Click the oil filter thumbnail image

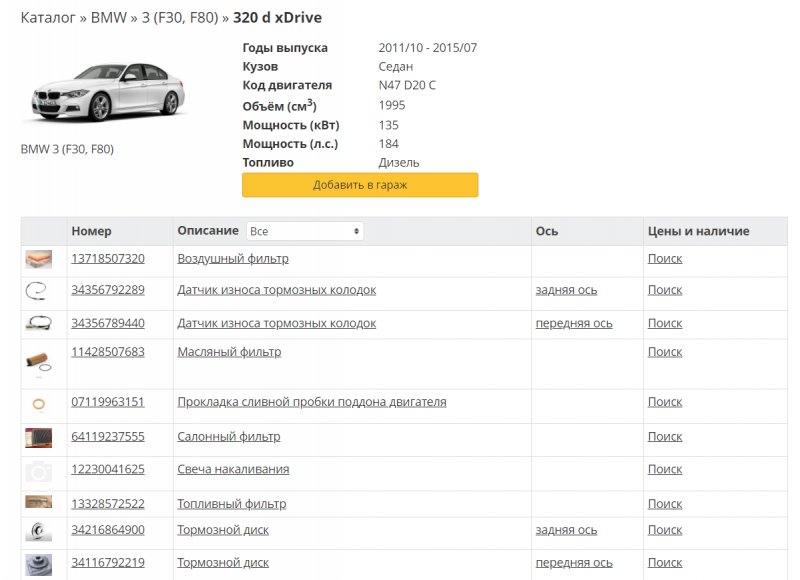click(39, 363)
